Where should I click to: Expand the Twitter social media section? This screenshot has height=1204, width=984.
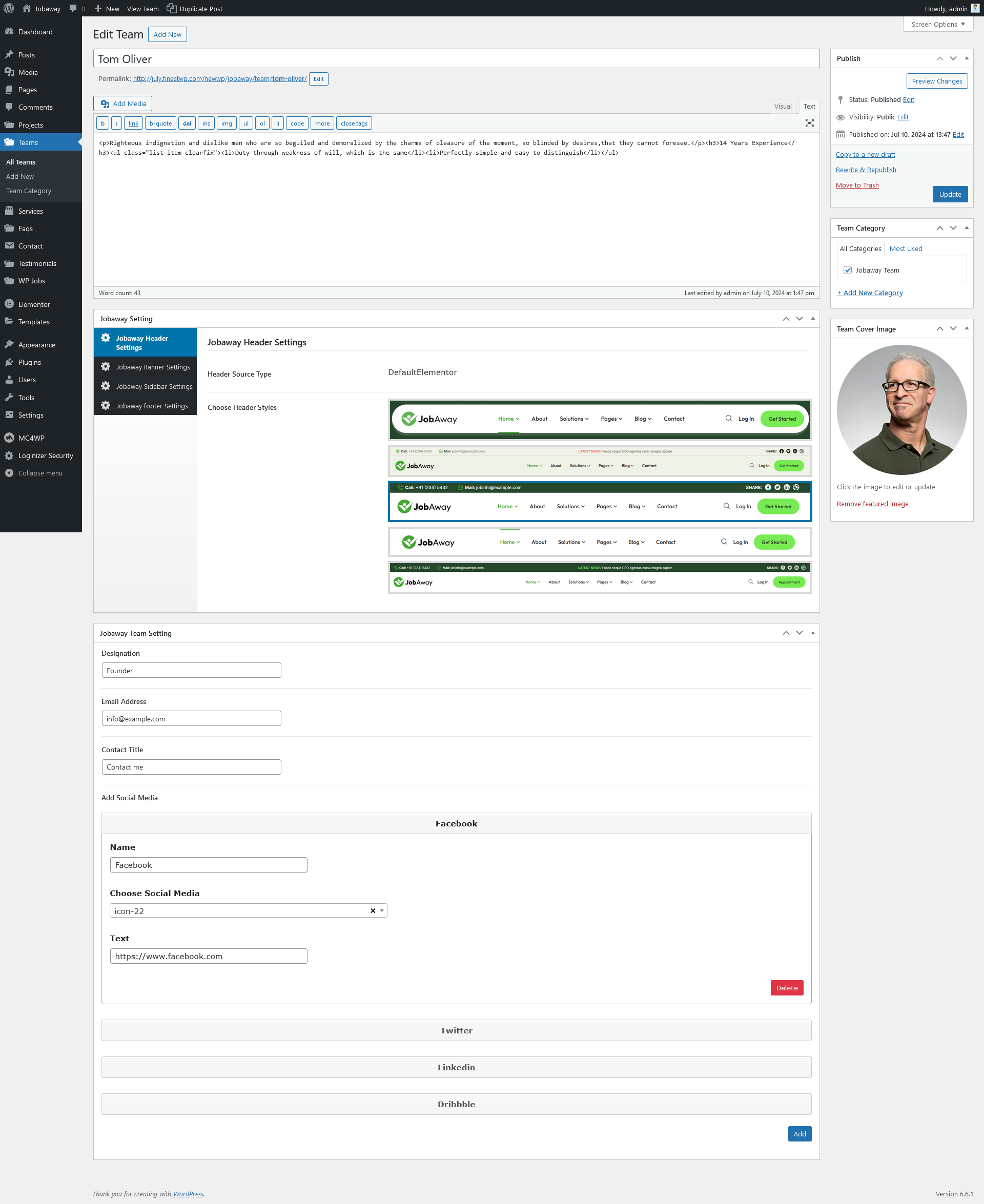pyautogui.click(x=456, y=1030)
